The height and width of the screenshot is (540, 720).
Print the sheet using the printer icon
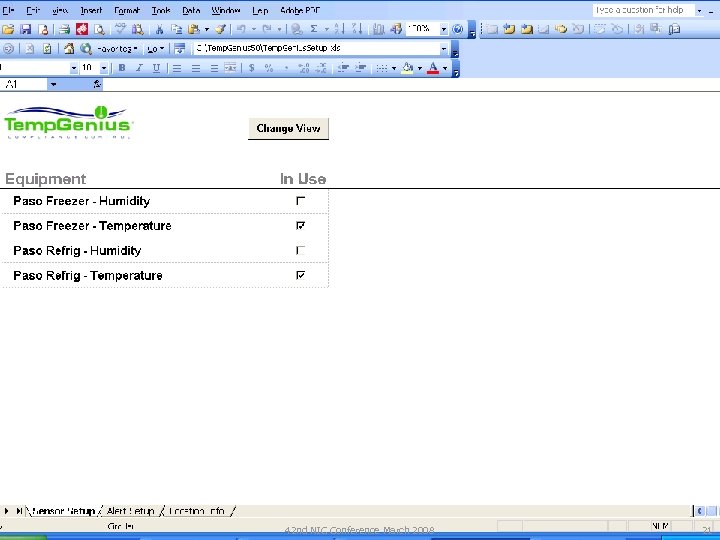64,29
